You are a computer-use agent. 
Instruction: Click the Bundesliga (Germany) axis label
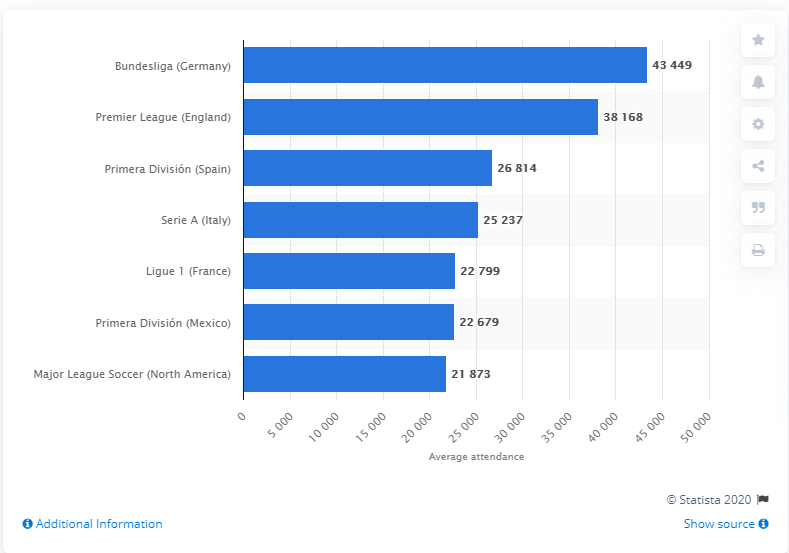point(173,66)
